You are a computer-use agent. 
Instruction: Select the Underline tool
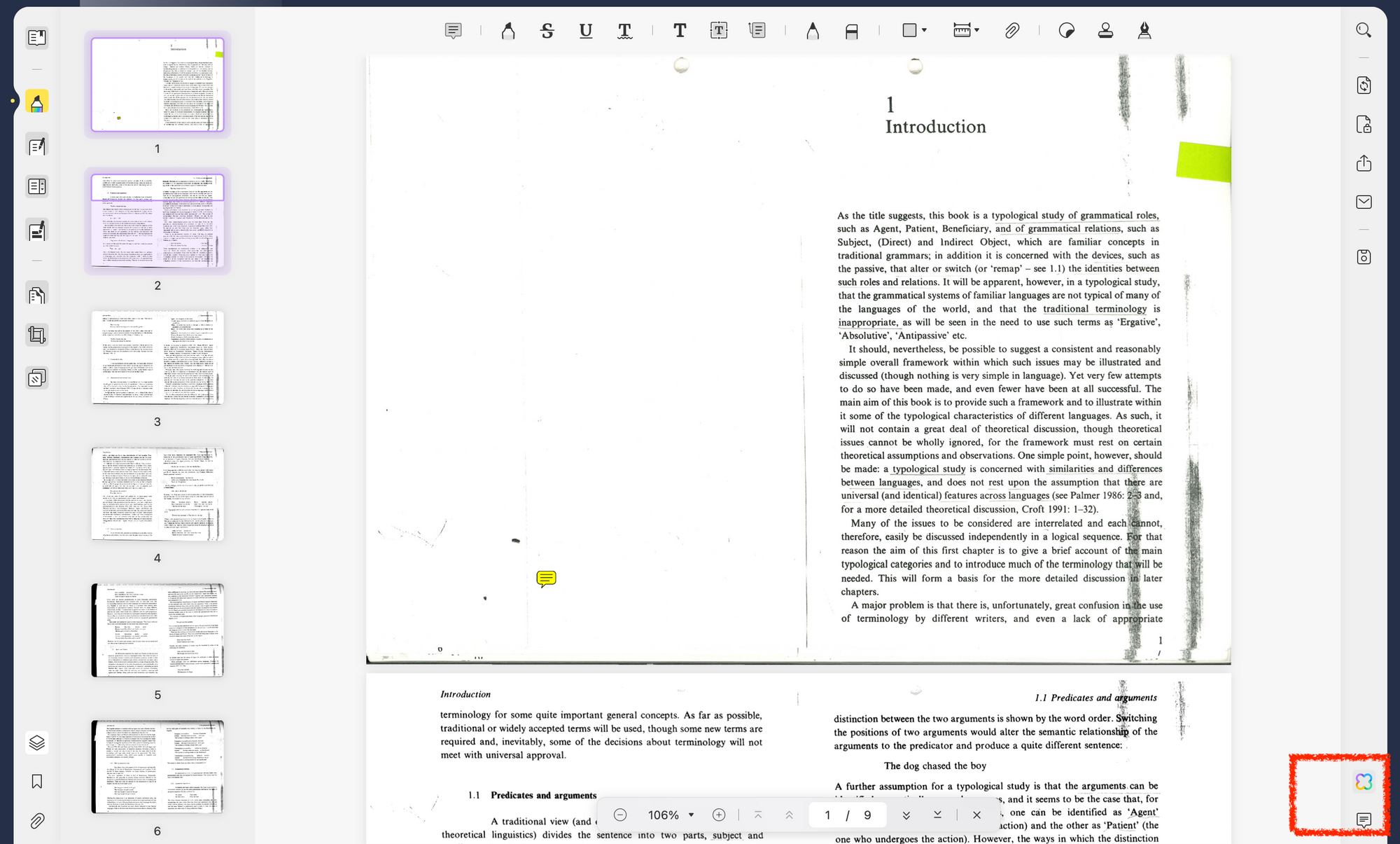tap(586, 30)
